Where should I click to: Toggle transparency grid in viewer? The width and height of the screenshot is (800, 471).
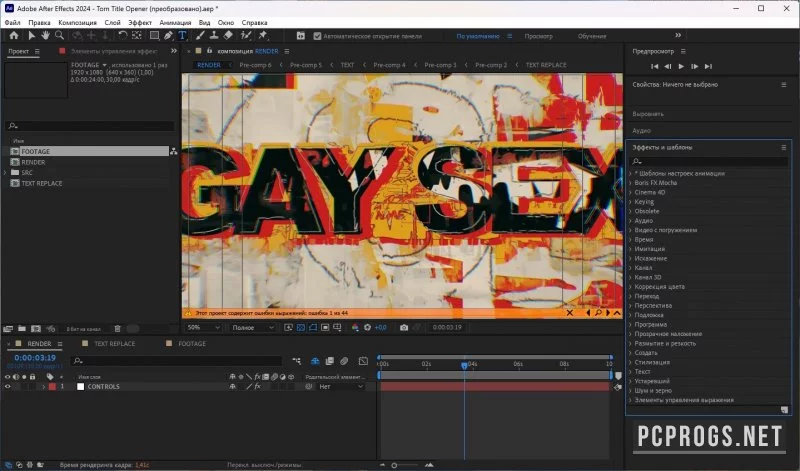(x=301, y=328)
